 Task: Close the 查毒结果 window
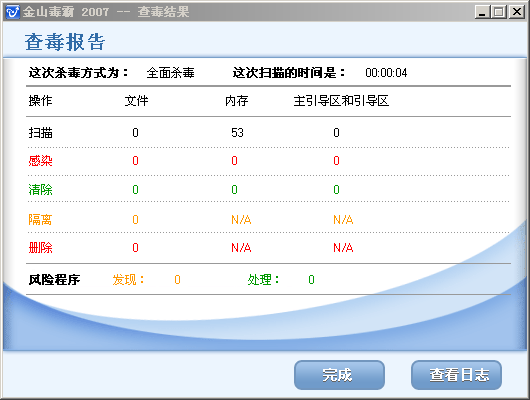517,12
